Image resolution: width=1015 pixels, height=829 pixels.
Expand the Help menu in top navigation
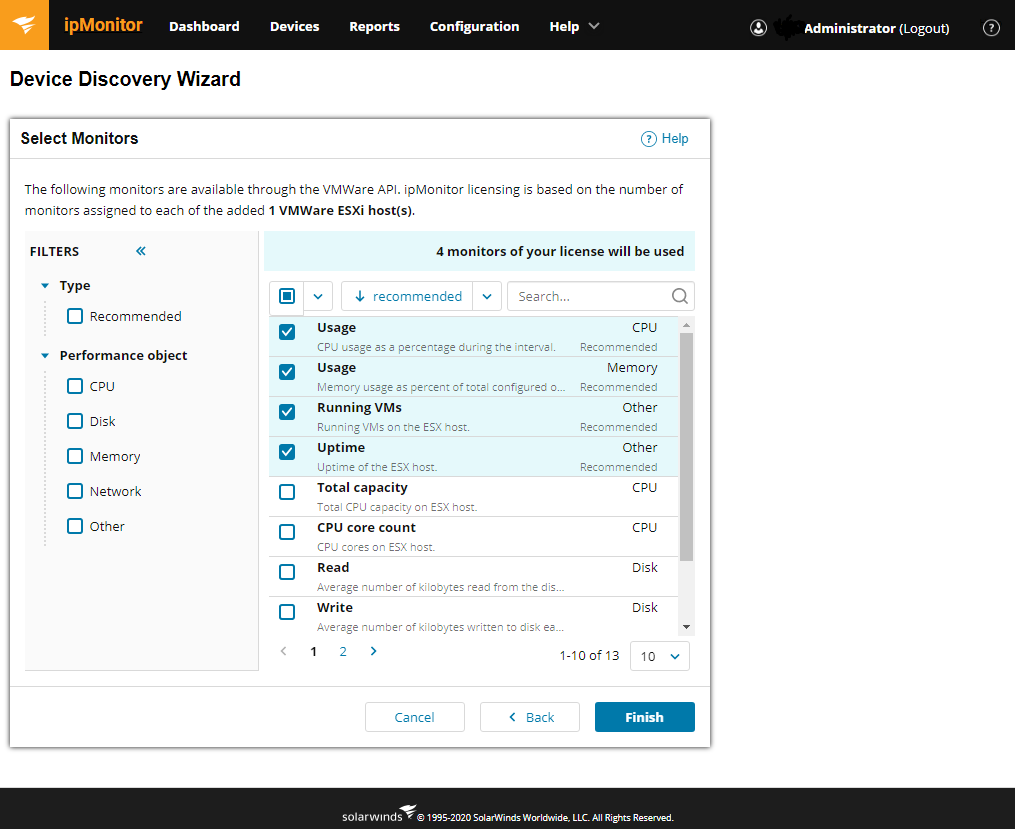click(x=574, y=27)
